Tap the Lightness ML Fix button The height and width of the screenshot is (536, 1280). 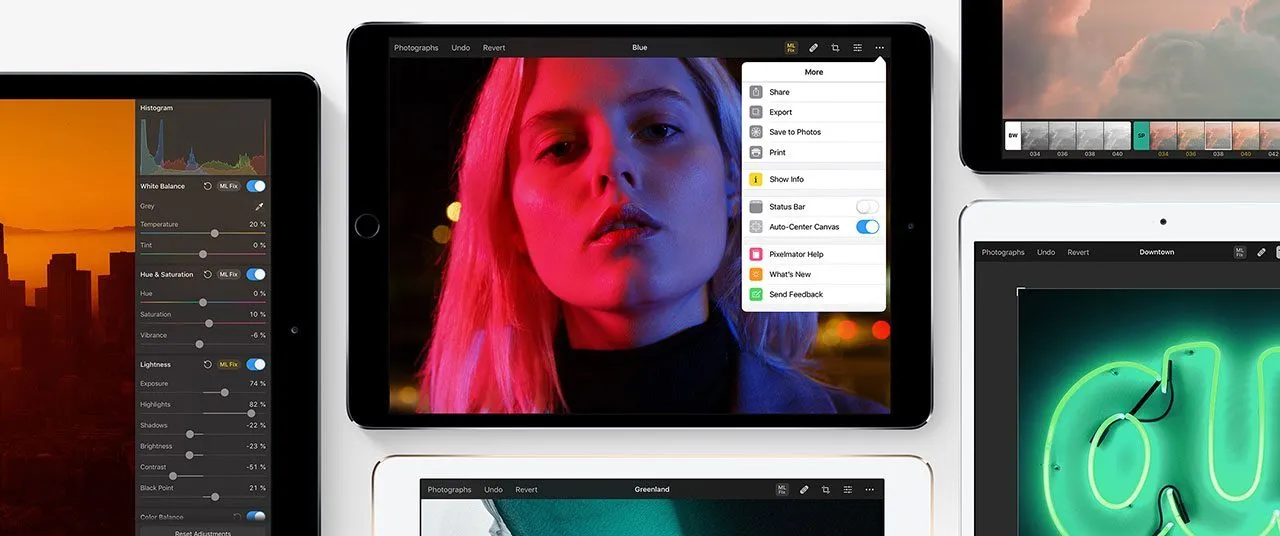pyautogui.click(x=229, y=364)
